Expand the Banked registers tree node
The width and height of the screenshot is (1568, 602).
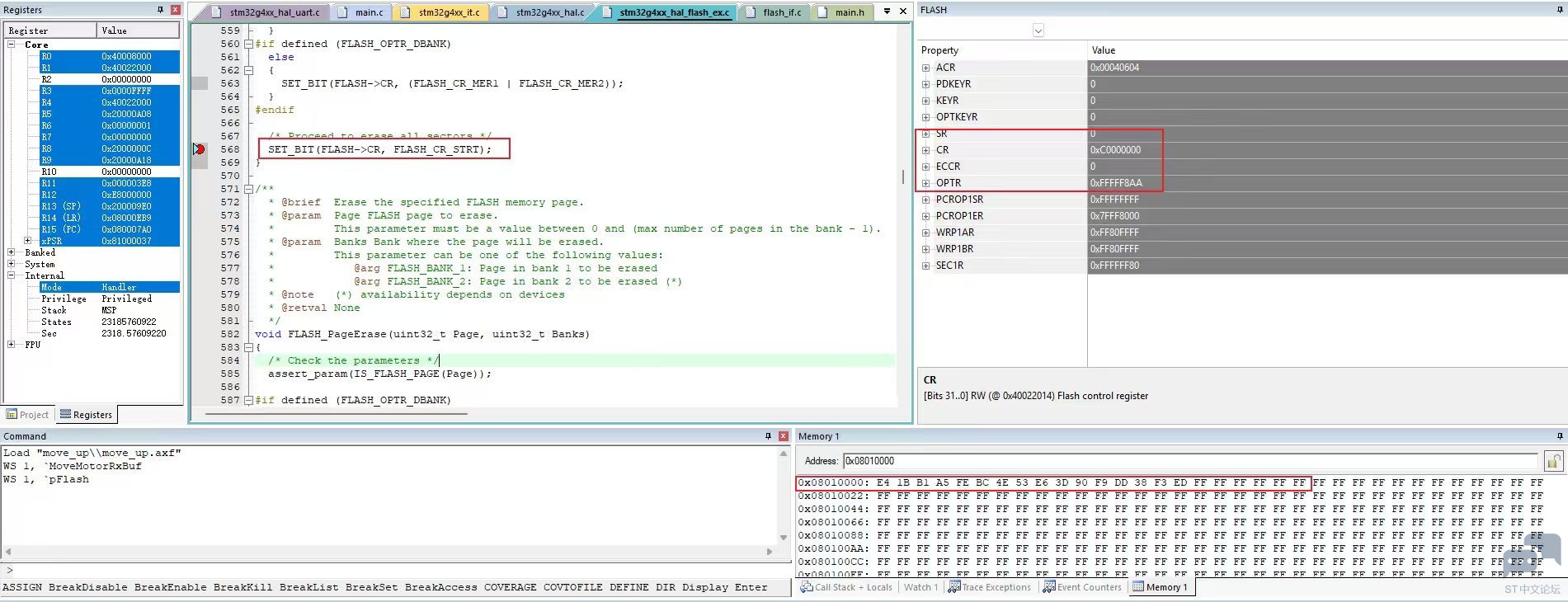11,252
